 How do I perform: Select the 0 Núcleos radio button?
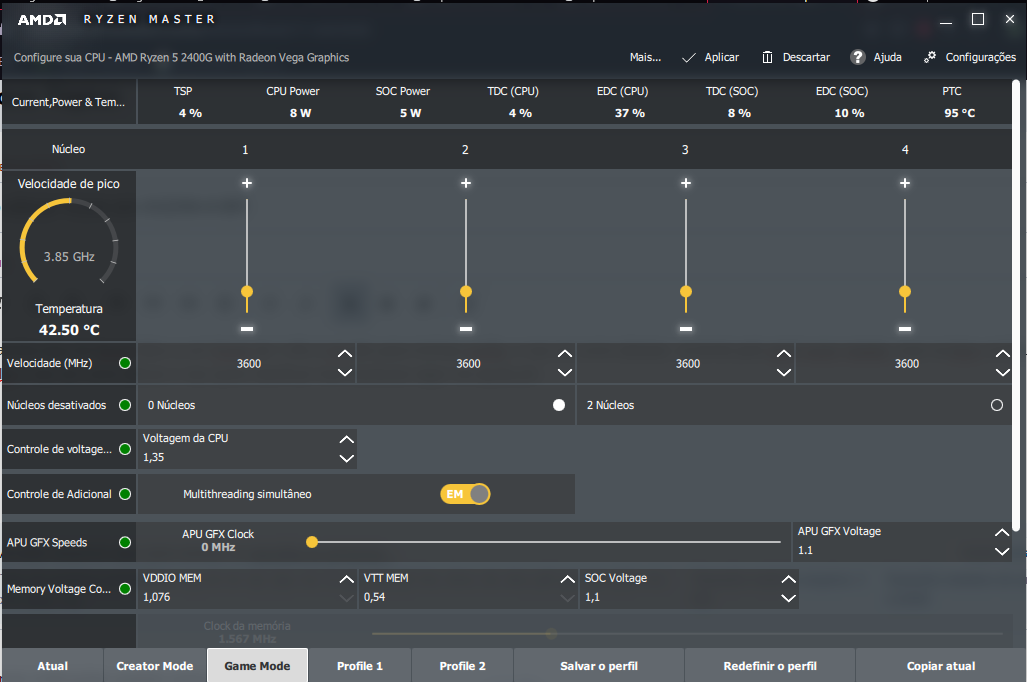tap(559, 405)
